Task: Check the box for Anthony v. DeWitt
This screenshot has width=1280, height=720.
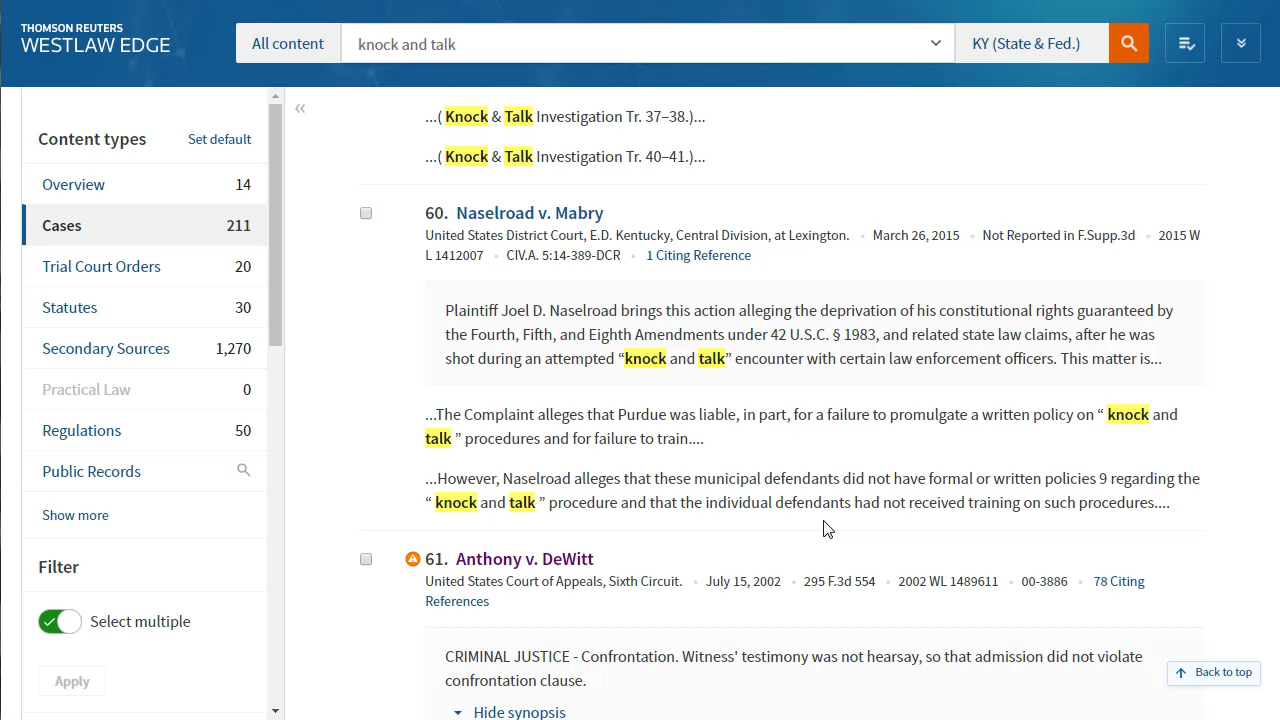Action: point(366,559)
